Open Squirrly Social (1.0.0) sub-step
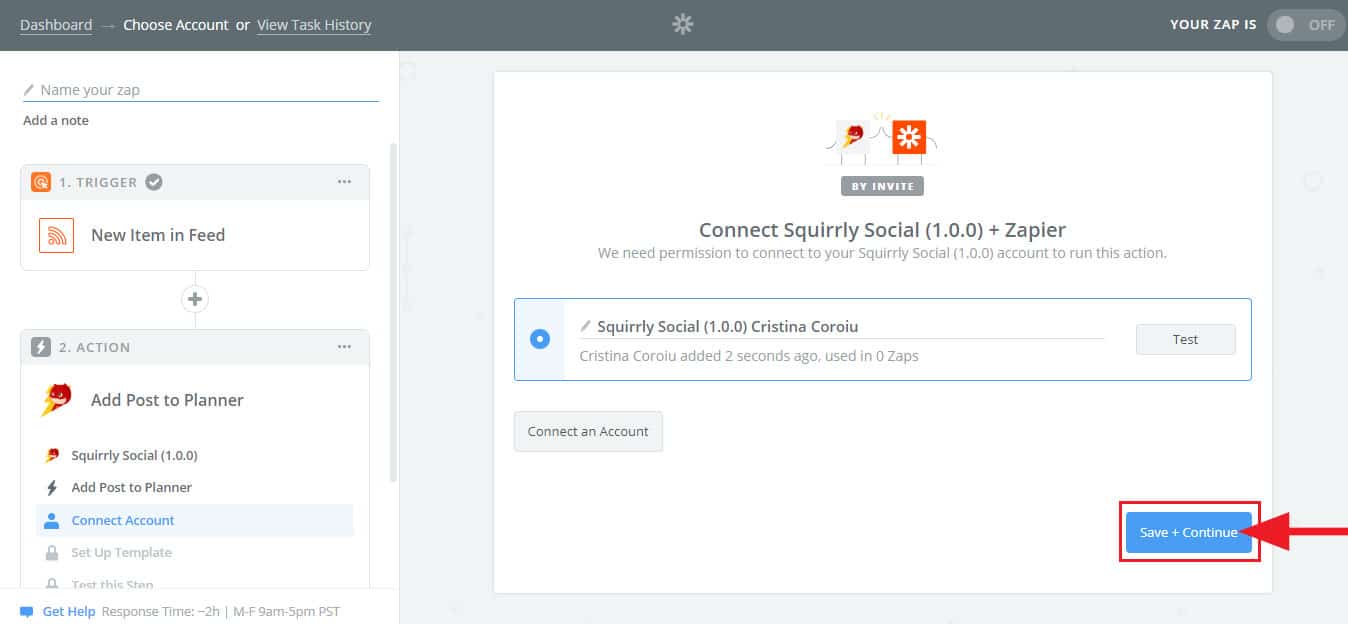1348x624 pixels. [134, 455]
